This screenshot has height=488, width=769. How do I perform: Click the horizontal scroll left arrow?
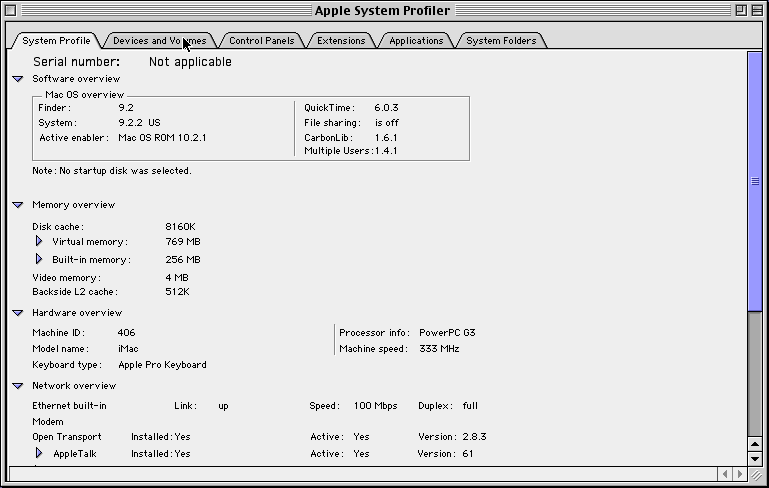[725, 474]
